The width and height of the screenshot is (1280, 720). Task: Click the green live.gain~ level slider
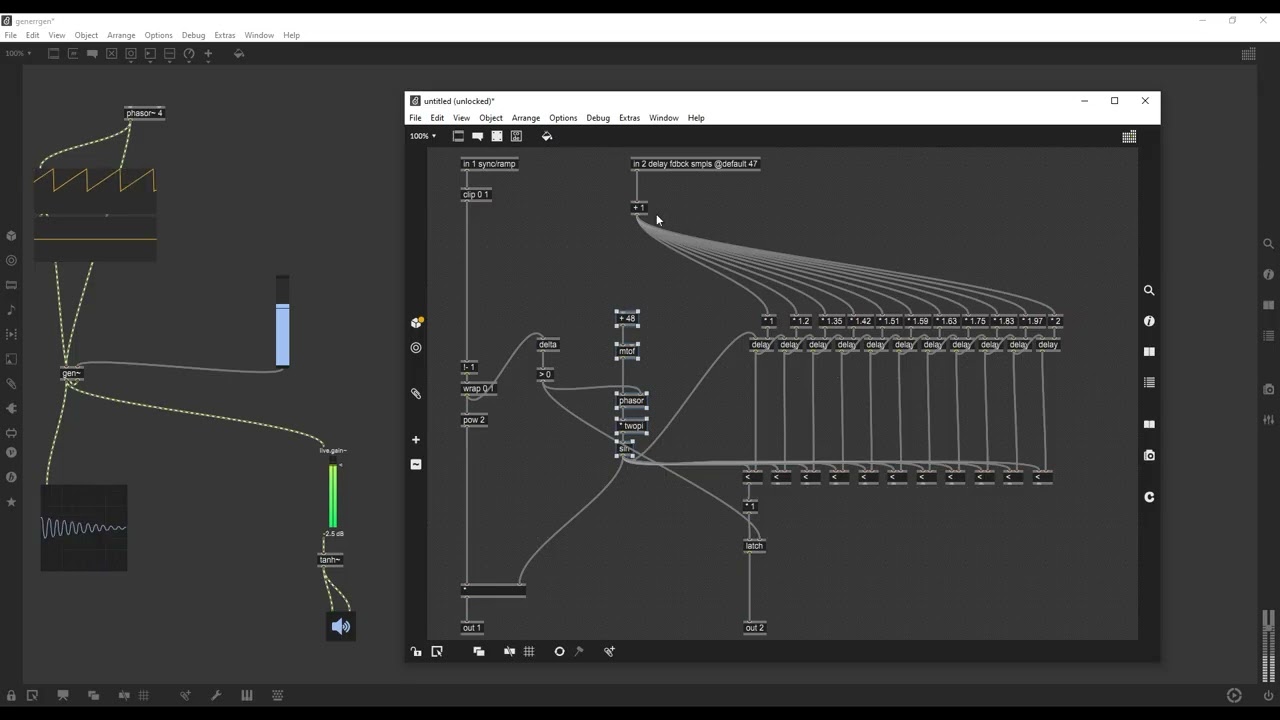[x=333, y=495]
